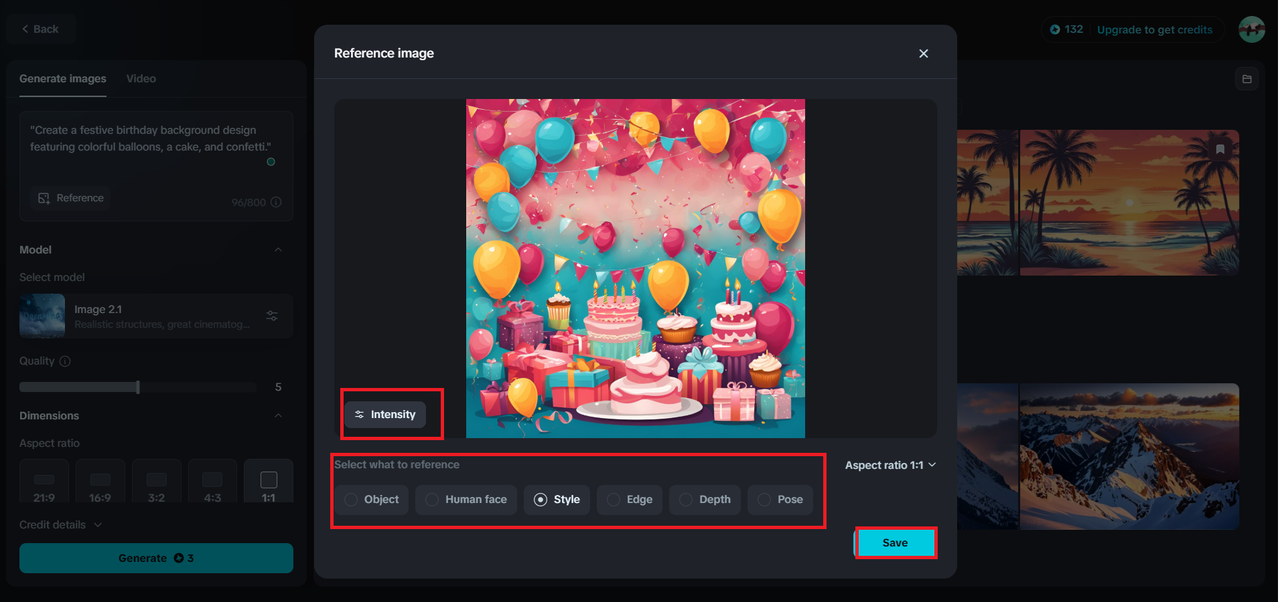Image resolution: width=1280 pixels, height=602 pixels.
Task: Select the Image 2.1 model card
Action: (x=156, y=316)
